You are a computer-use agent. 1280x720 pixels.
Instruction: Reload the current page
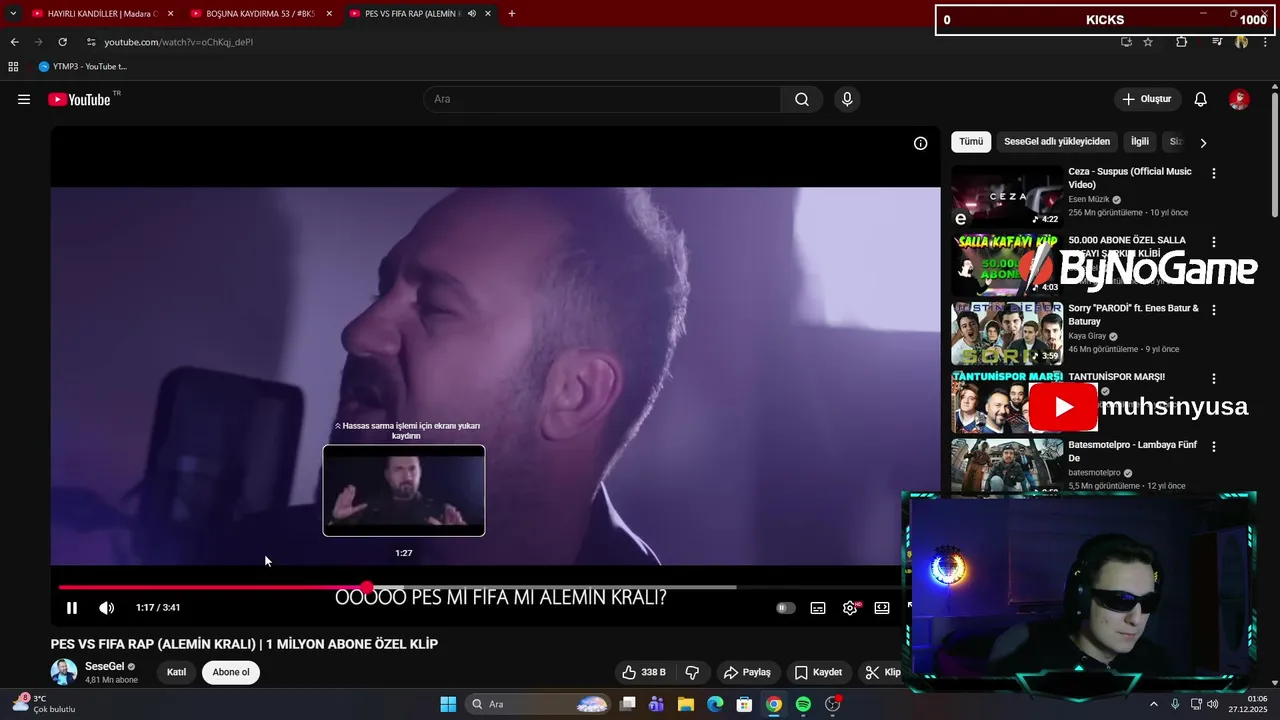click(x=62, y=42)
